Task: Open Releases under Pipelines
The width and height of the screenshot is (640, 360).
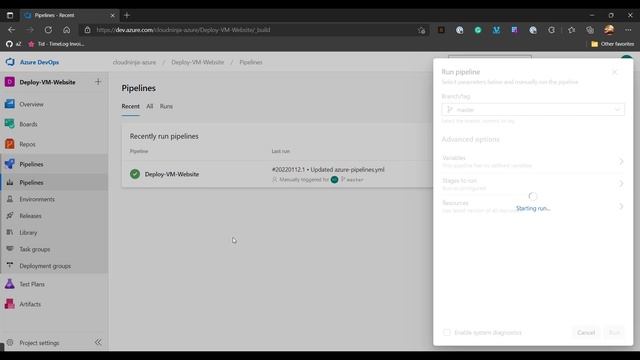Action: [30, 216]
